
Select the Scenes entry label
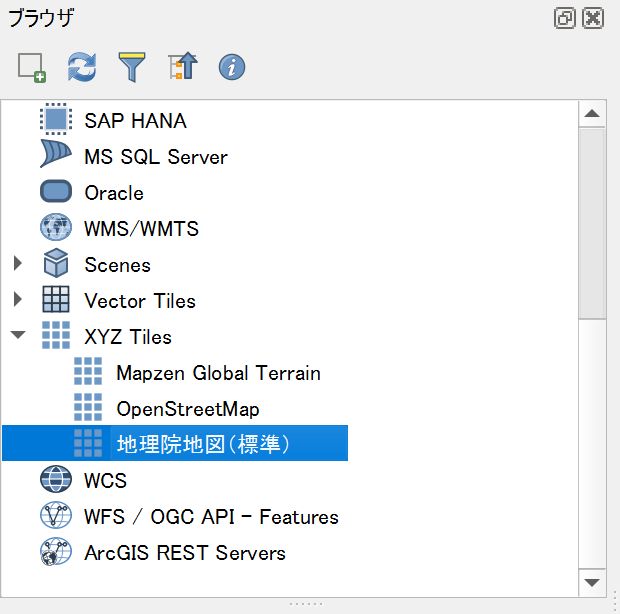(117, 264)
